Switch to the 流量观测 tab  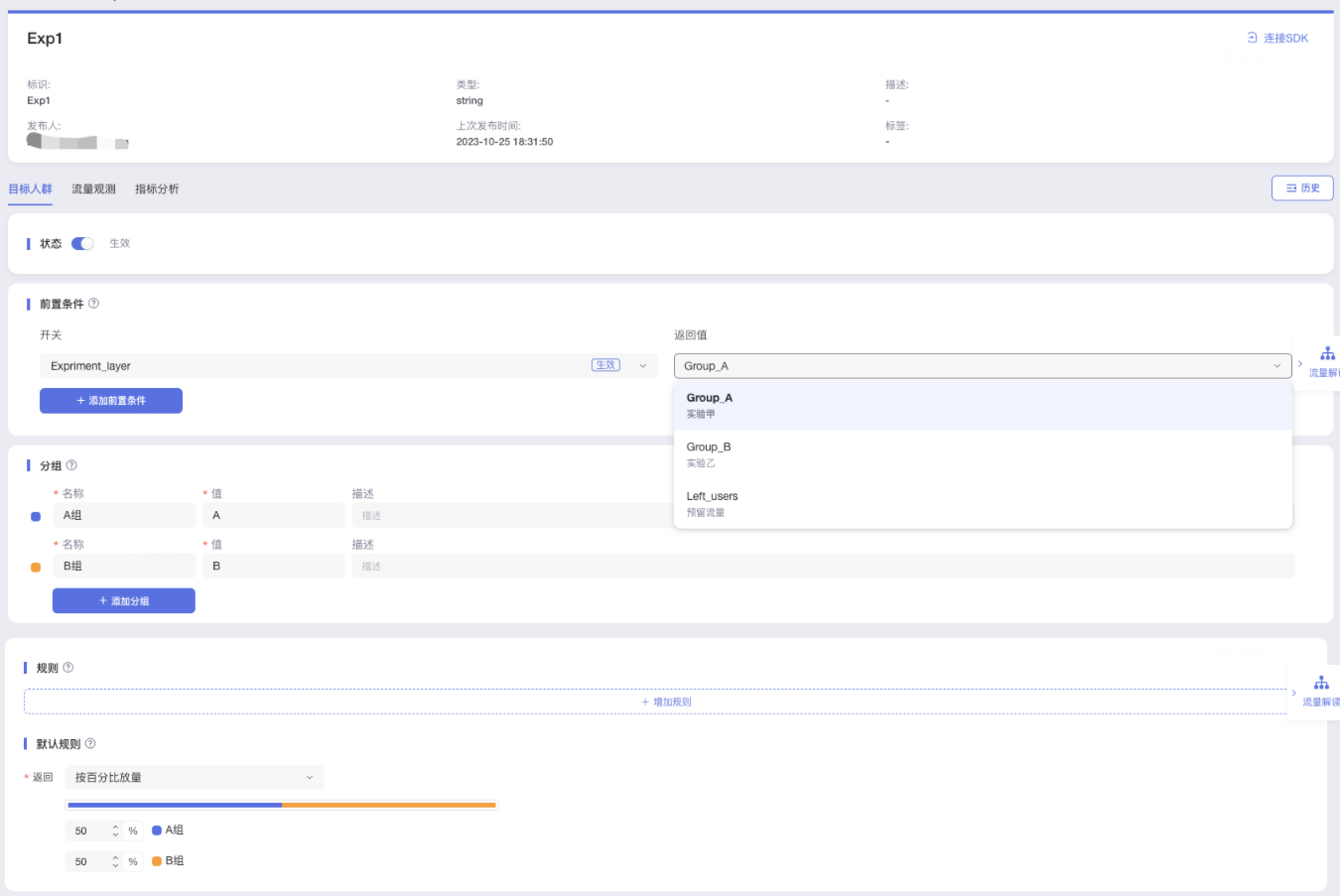(93, 189)
